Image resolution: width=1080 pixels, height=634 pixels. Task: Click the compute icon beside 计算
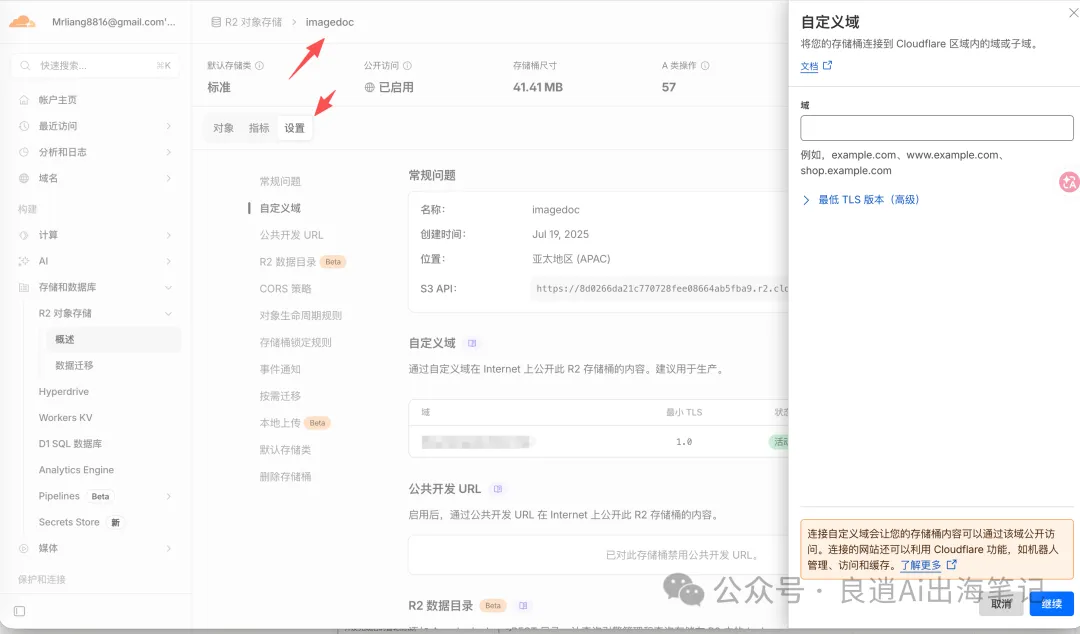click(x=24, y=235)
